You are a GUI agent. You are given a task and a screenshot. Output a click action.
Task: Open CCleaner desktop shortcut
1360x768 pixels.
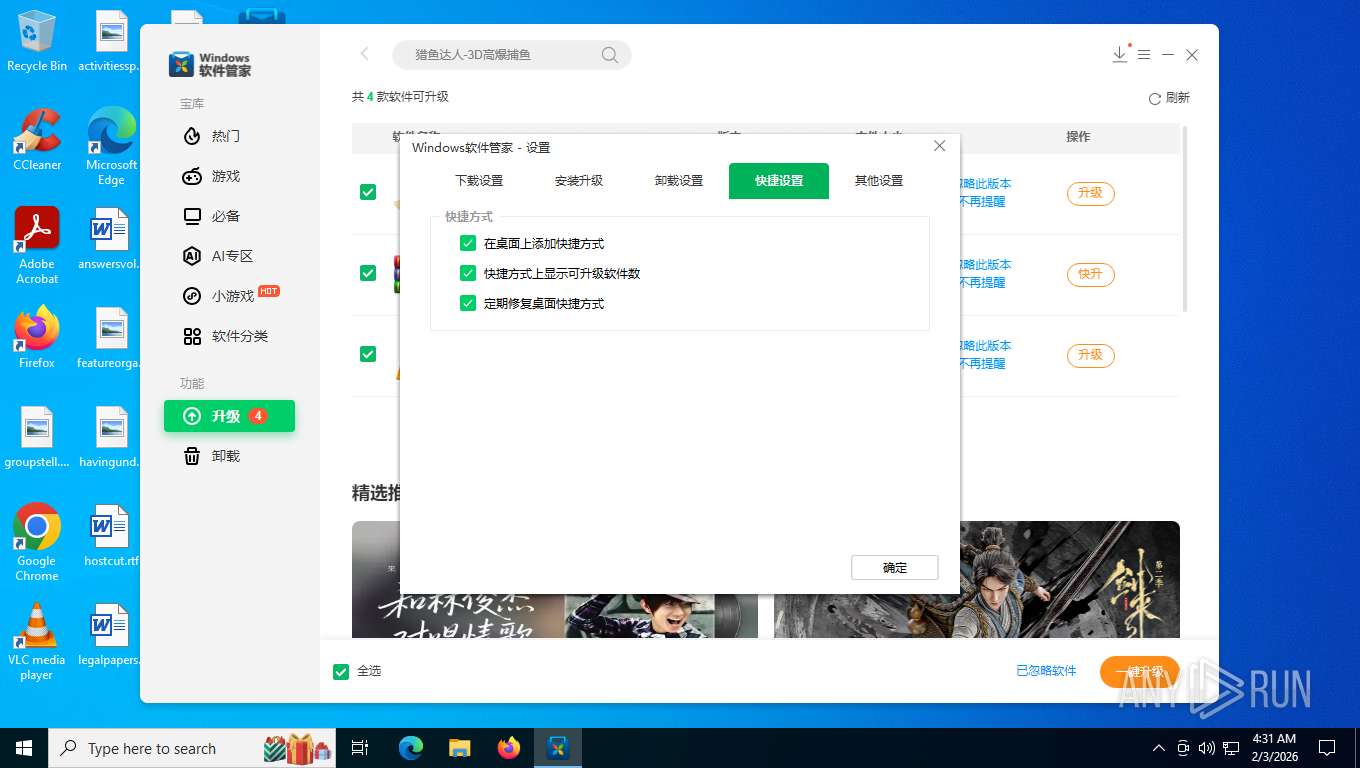[x=37, y=140]
